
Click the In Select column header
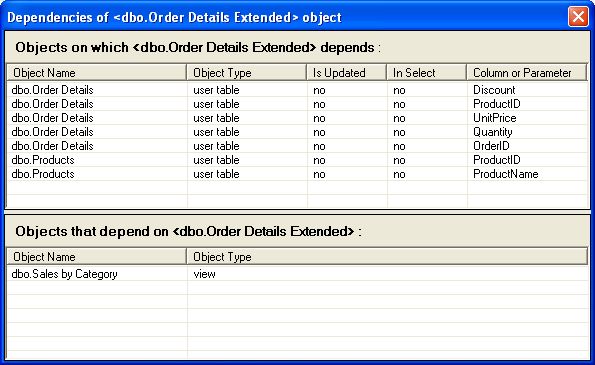427,72
